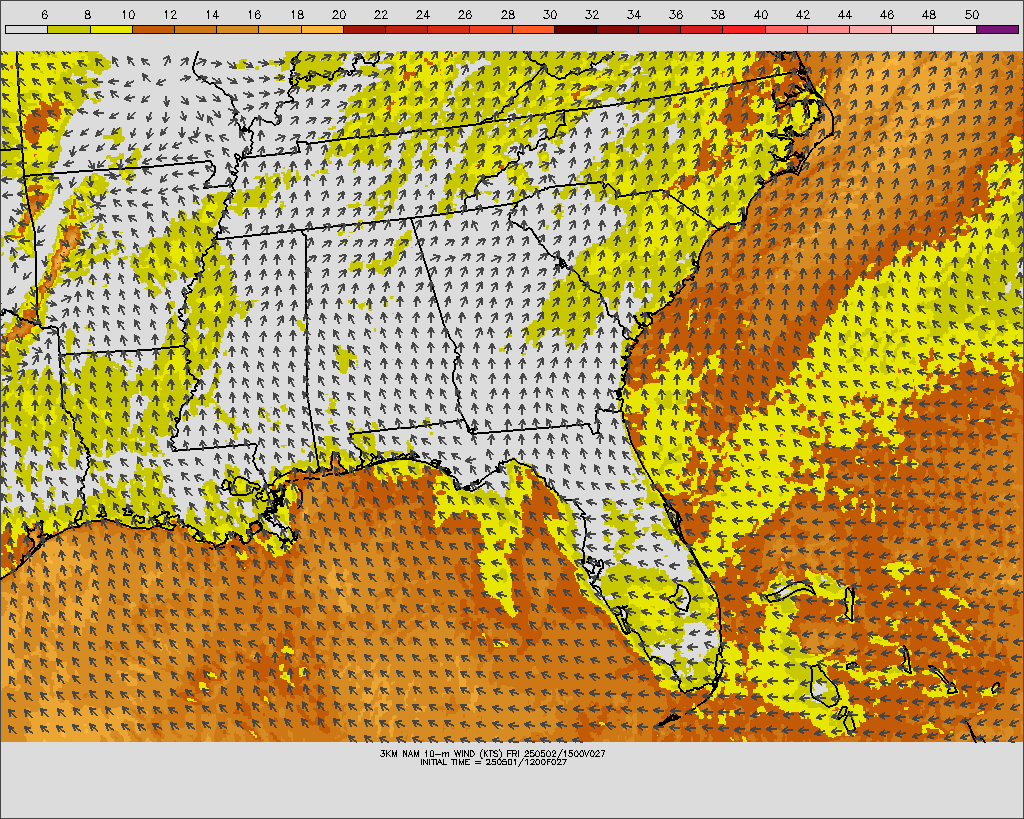Select the legend swatch between 44 and 46
This screenshot has height=819, width=1024.
(871, 29)
